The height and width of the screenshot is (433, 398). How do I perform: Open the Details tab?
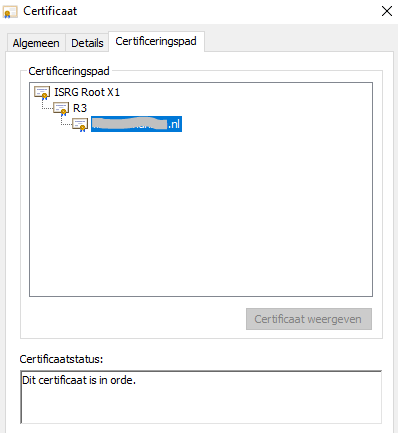87,43
